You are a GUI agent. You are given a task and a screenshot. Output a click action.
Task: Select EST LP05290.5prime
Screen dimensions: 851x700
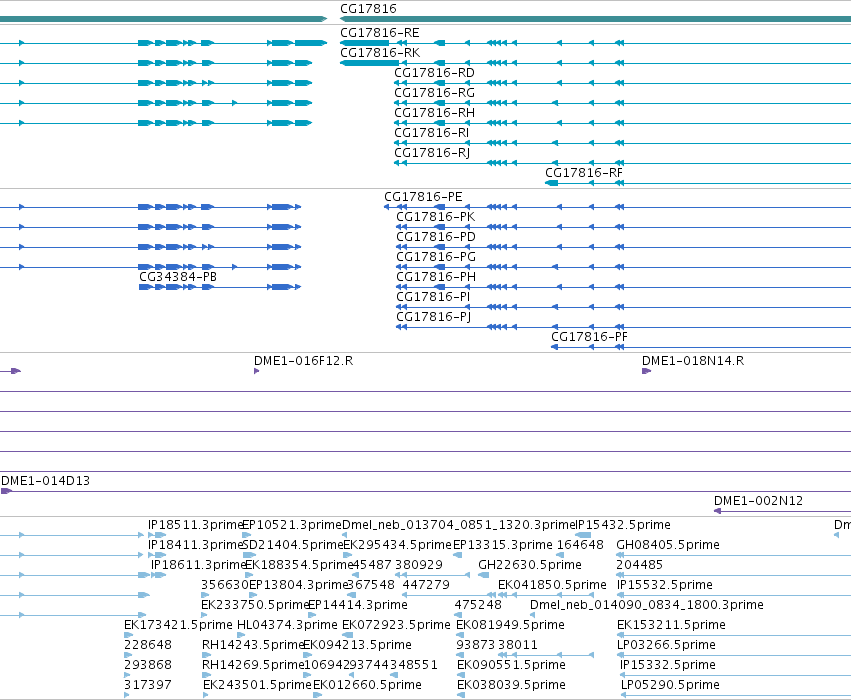pyautogui.click(x=670, y=685)
